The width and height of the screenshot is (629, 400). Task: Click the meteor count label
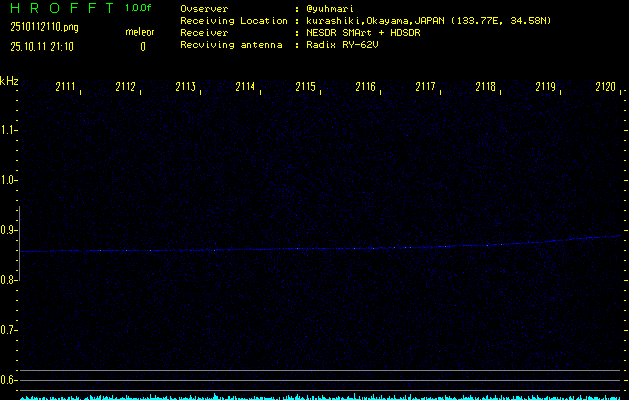(140, 32)
